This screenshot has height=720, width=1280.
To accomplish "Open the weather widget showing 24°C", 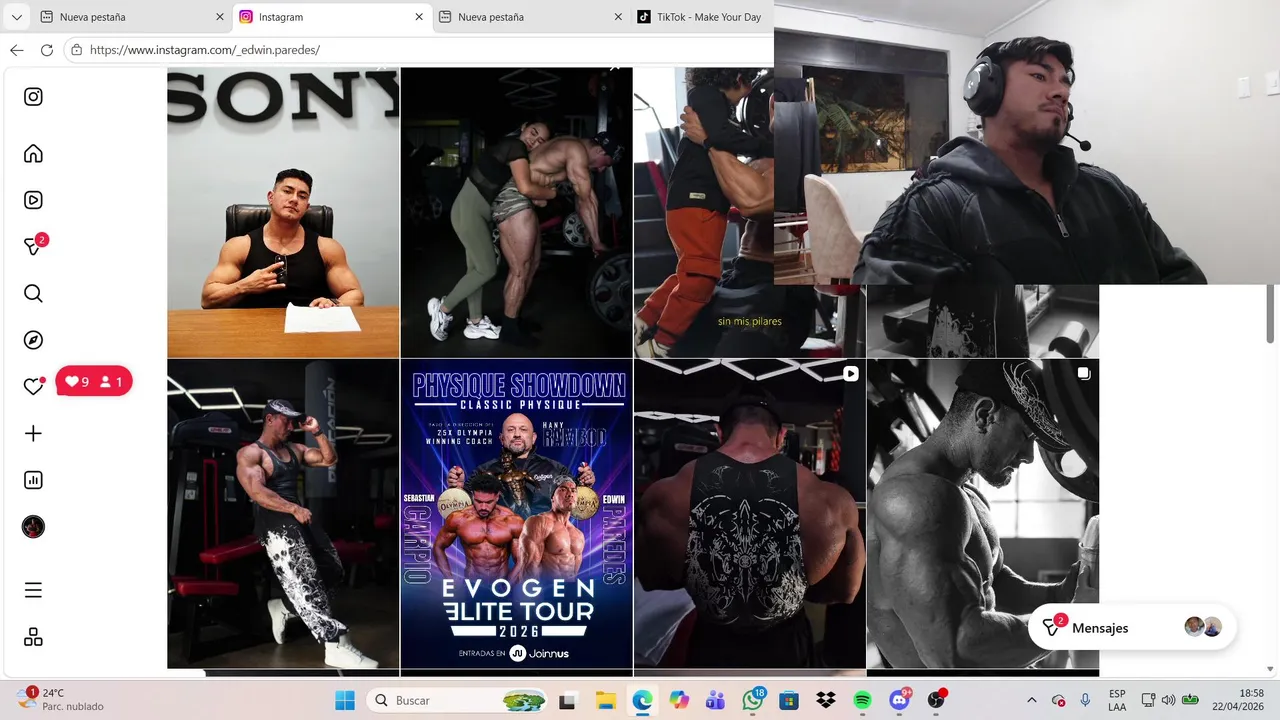I will click(61, 699).
